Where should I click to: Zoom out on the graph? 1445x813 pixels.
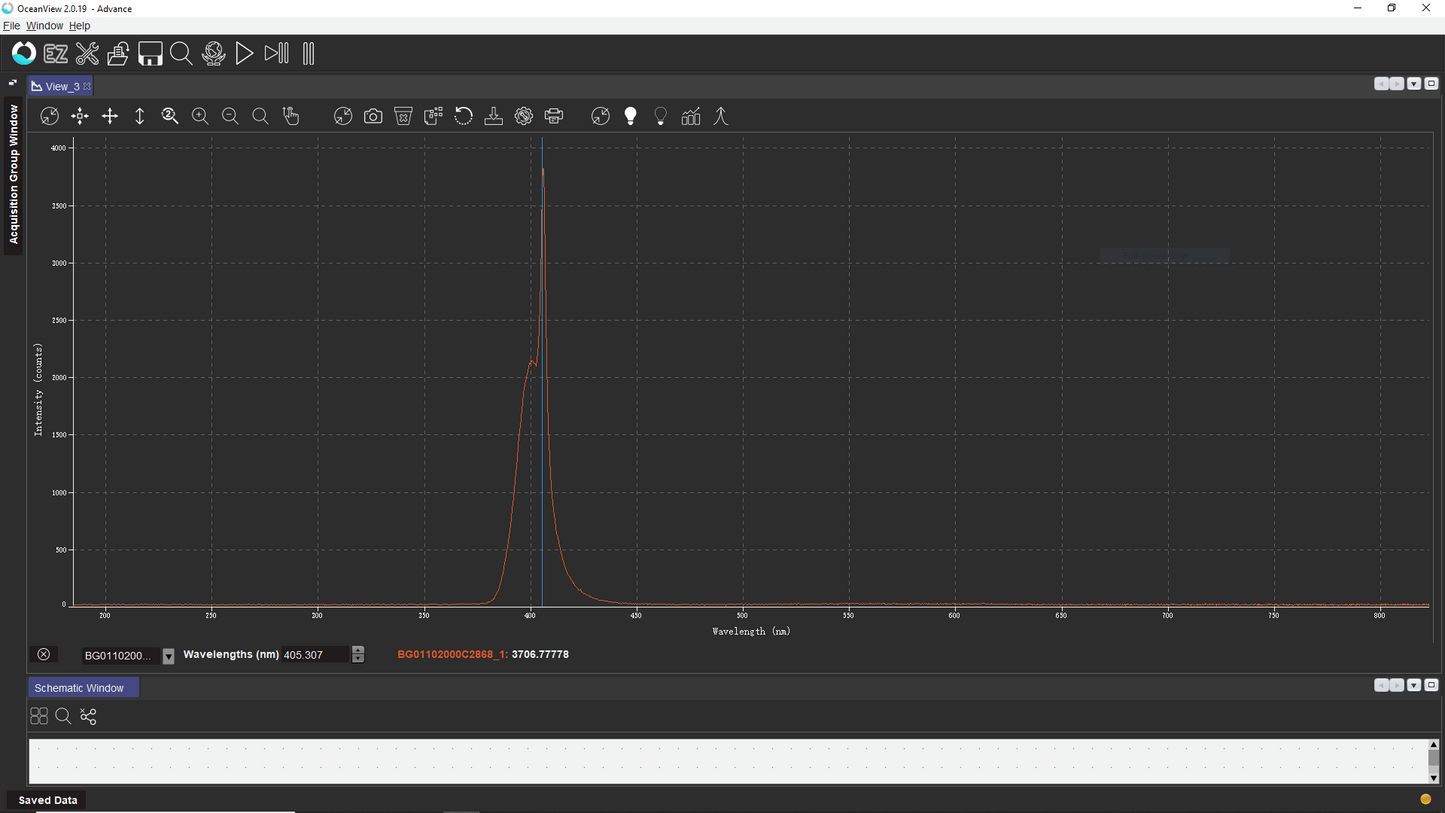[x=230, y=116]
